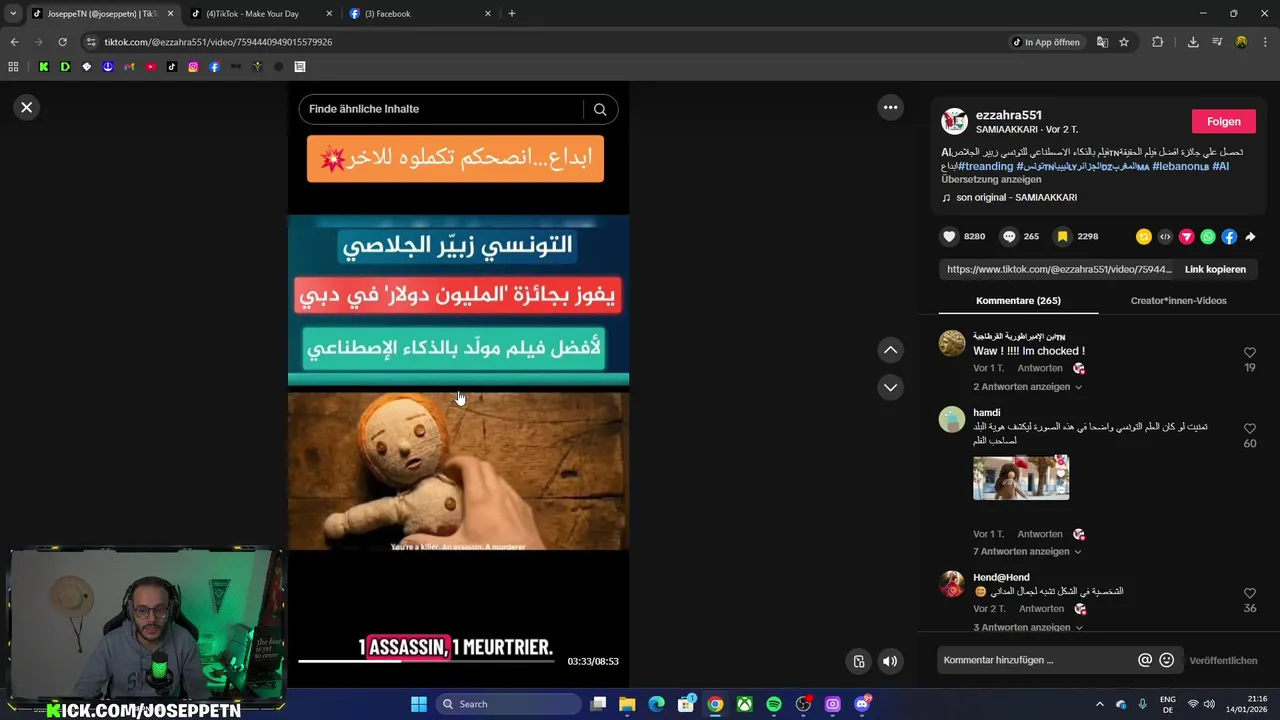Expand '3 Antworten anzeigen' replies
This screenshot has width=1280, height=720.
pos(1027,627)
